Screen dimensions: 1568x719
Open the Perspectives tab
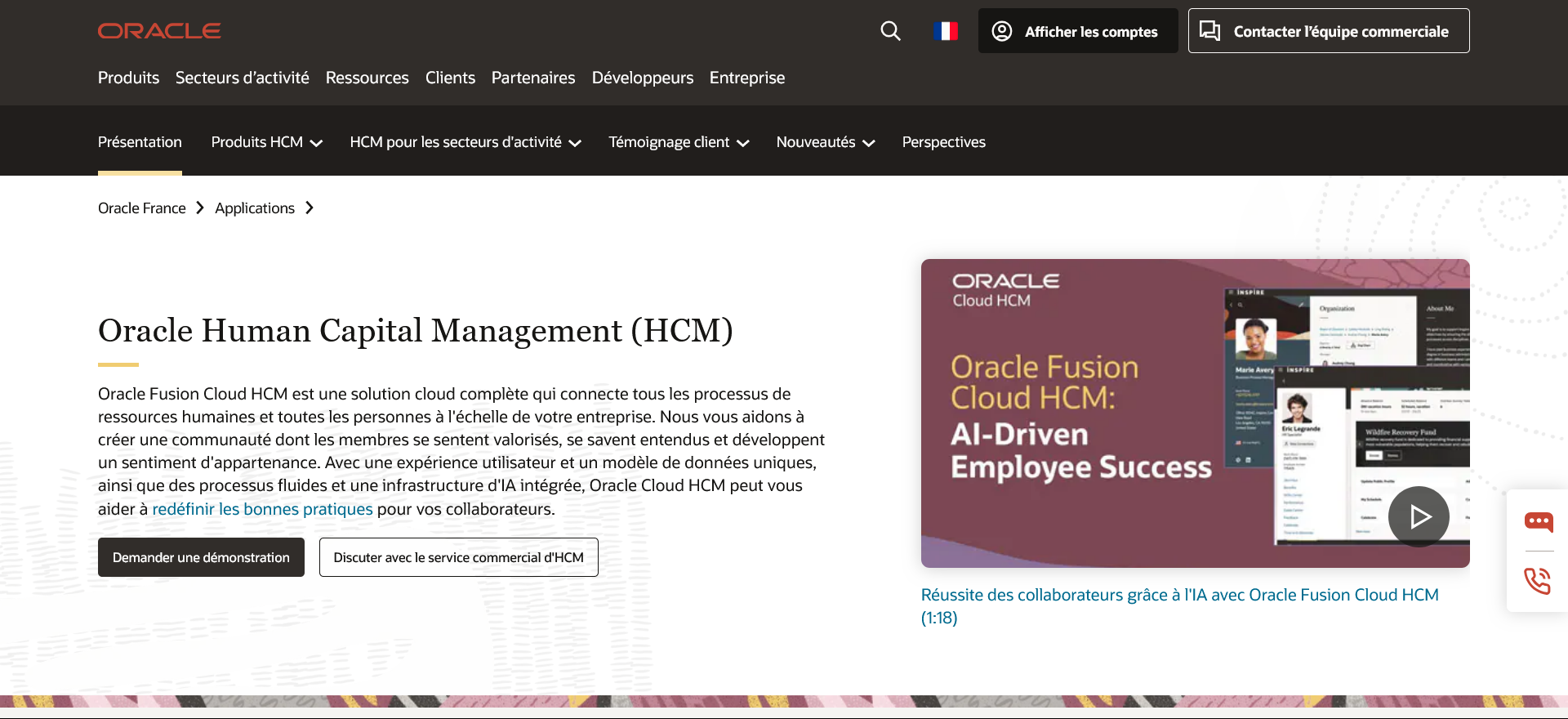coord(944,142)
